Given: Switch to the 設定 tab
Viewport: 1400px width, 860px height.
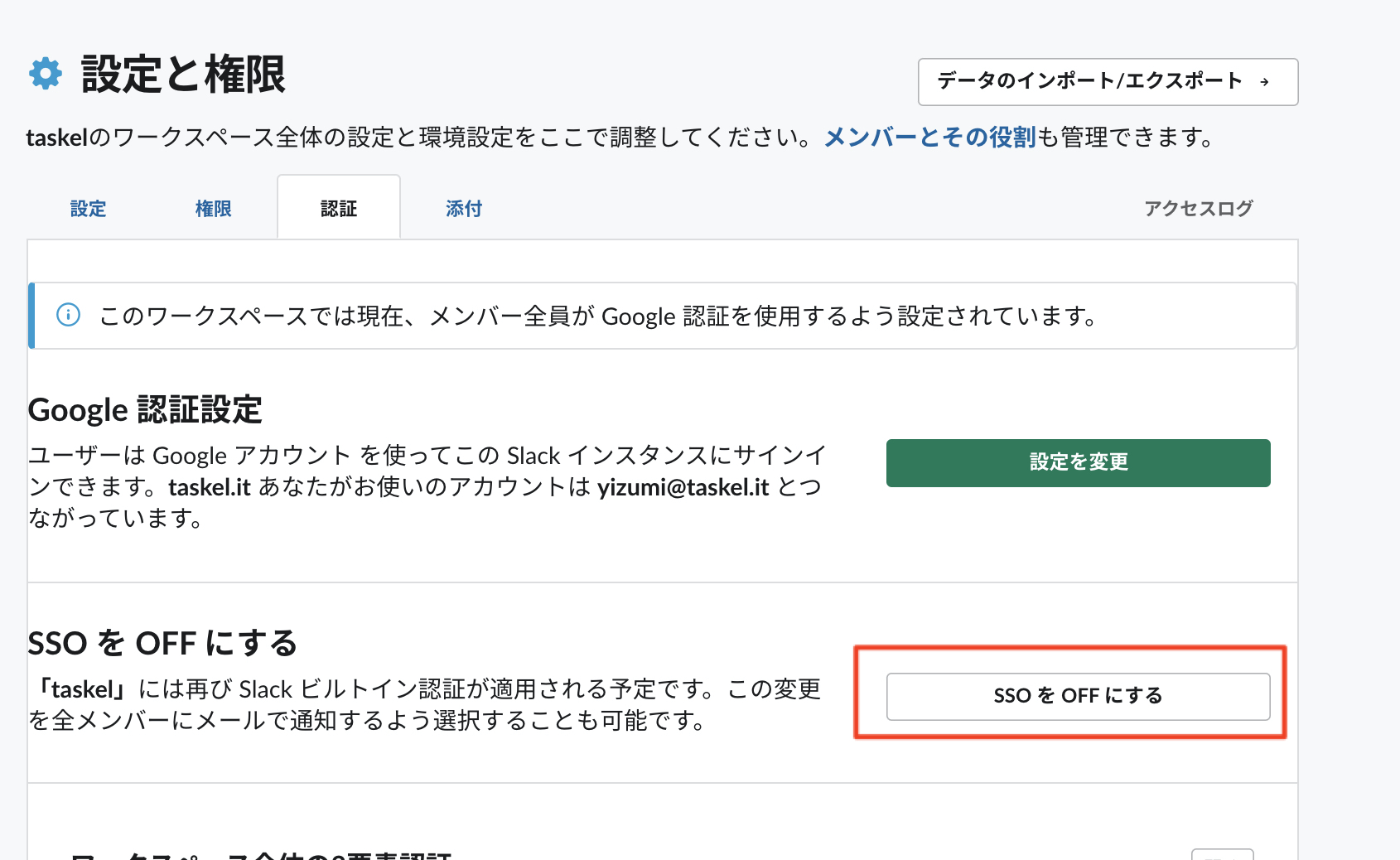Looking at the screenshot, I should pos(89,209).
